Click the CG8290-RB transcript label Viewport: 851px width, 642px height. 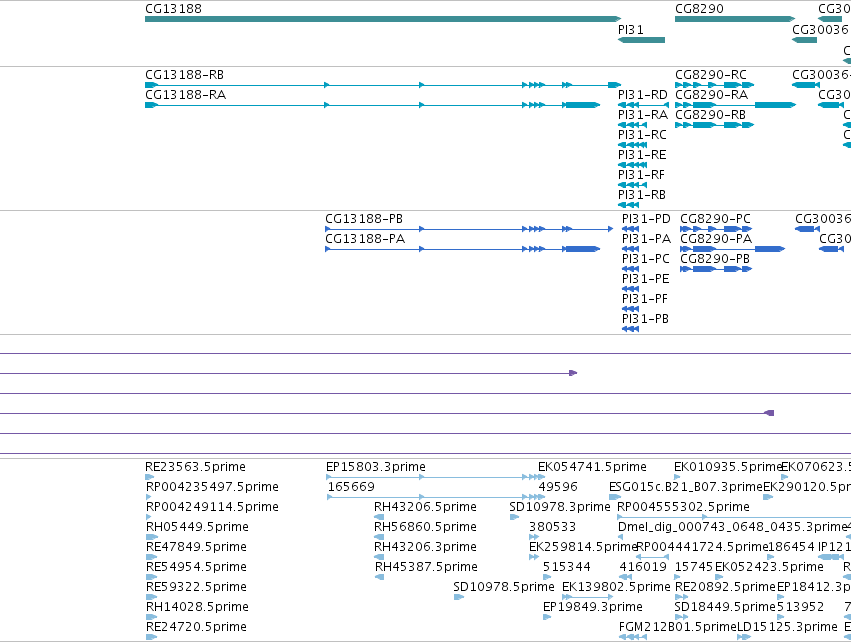click(710, 115)
